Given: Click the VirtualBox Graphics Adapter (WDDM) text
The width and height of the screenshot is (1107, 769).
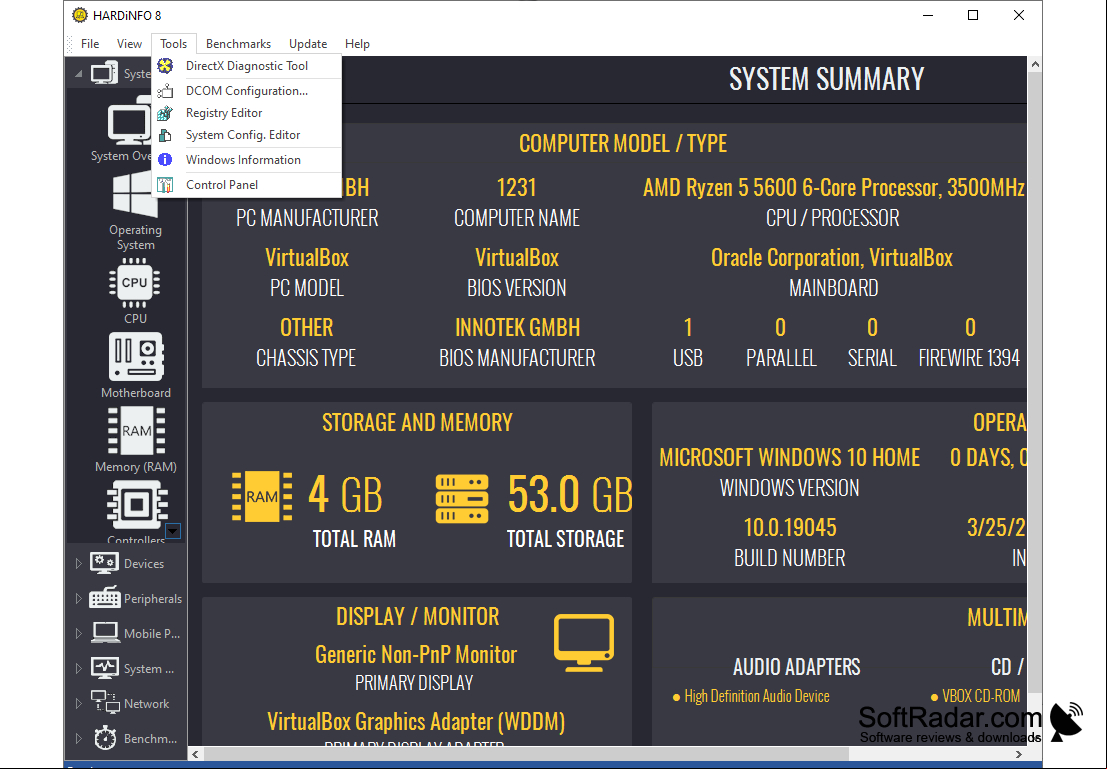Looking at the screenshot, I should 416,722.
